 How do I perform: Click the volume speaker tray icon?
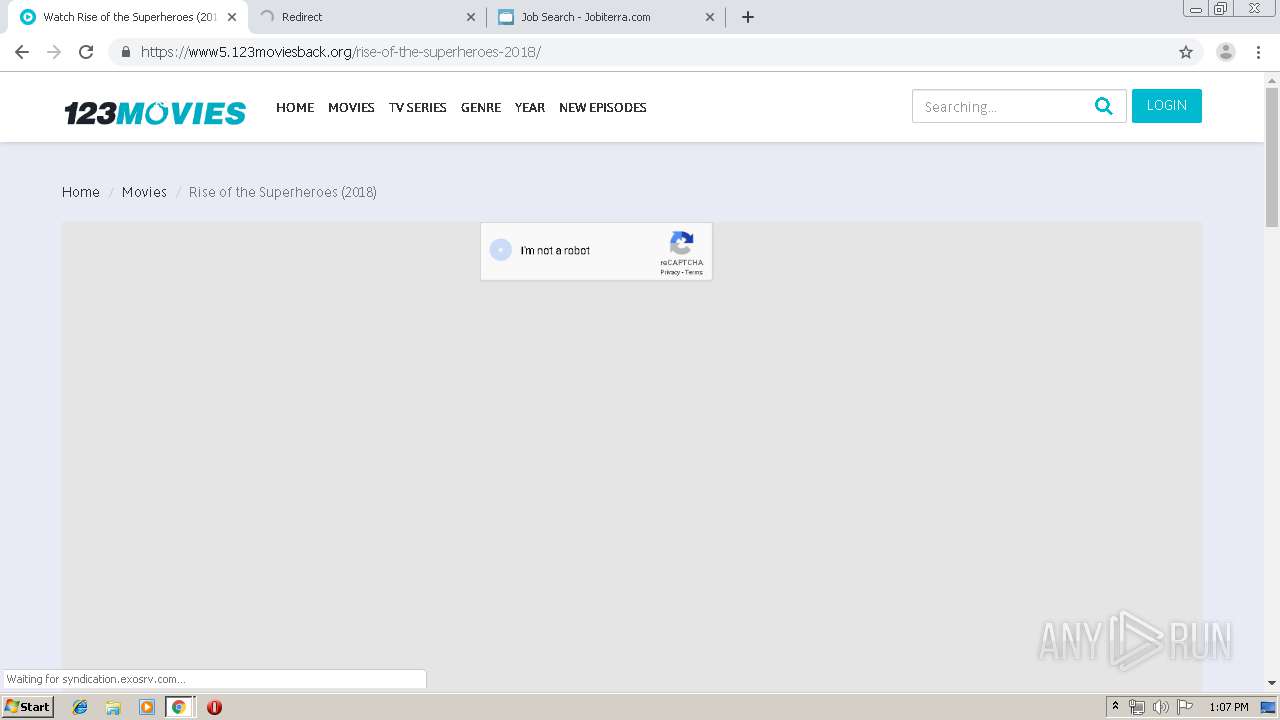[1160, 707]
